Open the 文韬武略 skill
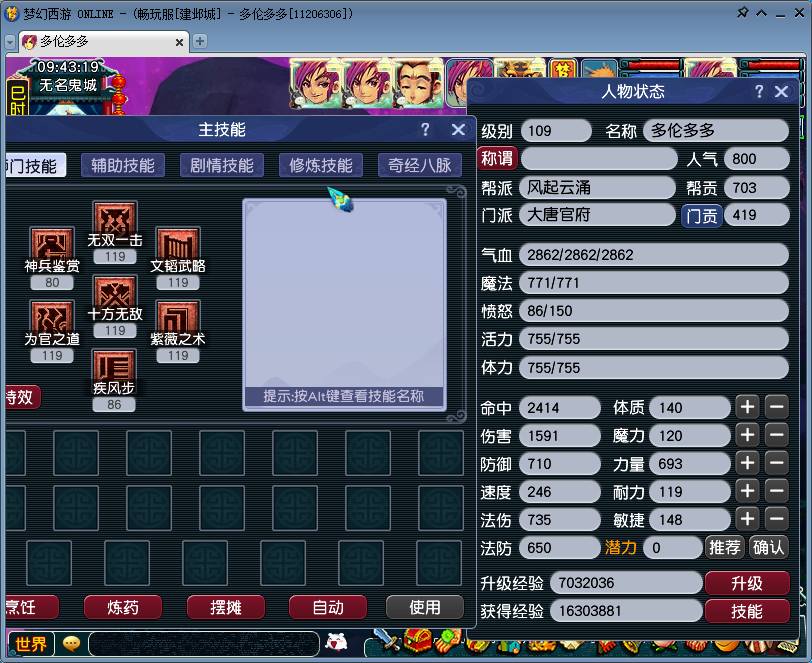Screen dimensions: 812x663 point(177,245)
